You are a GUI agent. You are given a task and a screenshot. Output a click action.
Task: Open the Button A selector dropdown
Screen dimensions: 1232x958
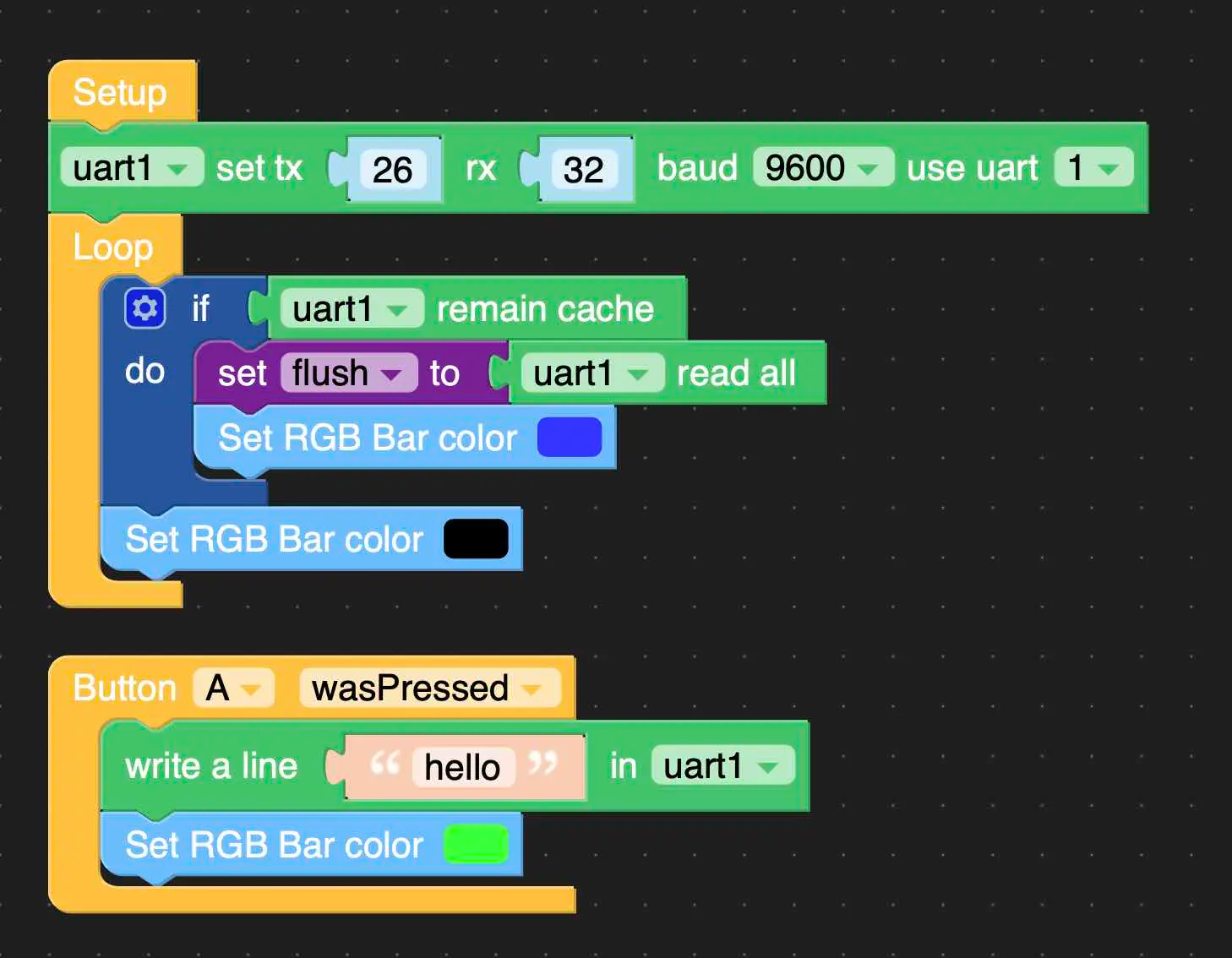point(233,689)
